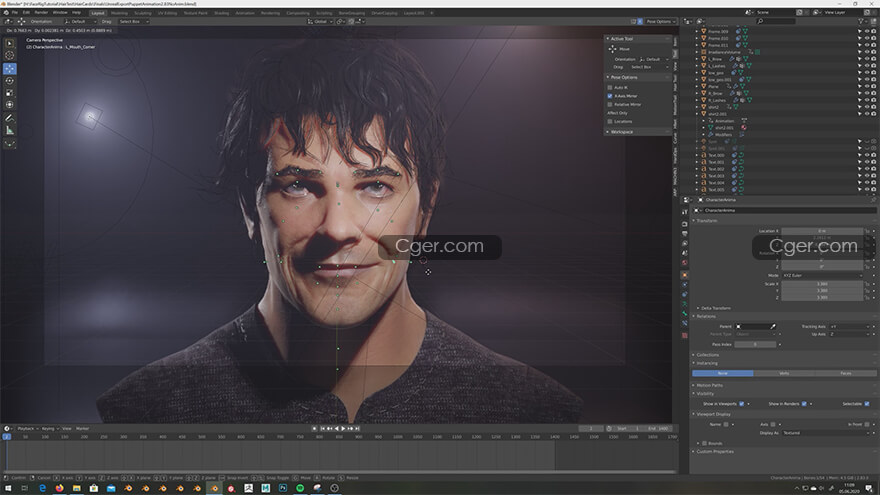The image size is (880, 495).
Task: Expand the Custom Properties panel
Action: (x=714, y=451)
